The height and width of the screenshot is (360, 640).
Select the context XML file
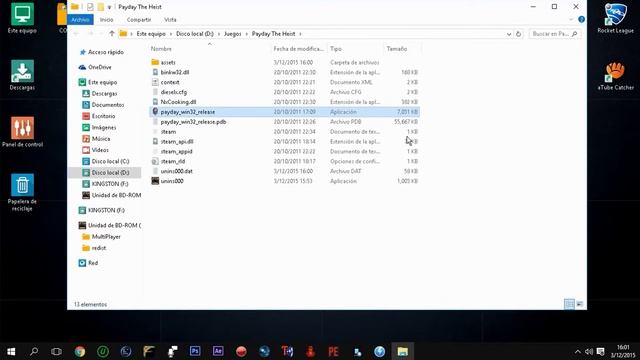pyautogui.click(x=170, y=82)
